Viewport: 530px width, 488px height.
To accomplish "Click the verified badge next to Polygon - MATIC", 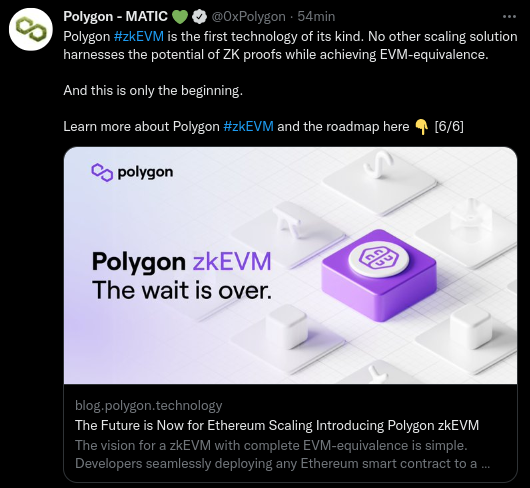I will click(199, 17).
